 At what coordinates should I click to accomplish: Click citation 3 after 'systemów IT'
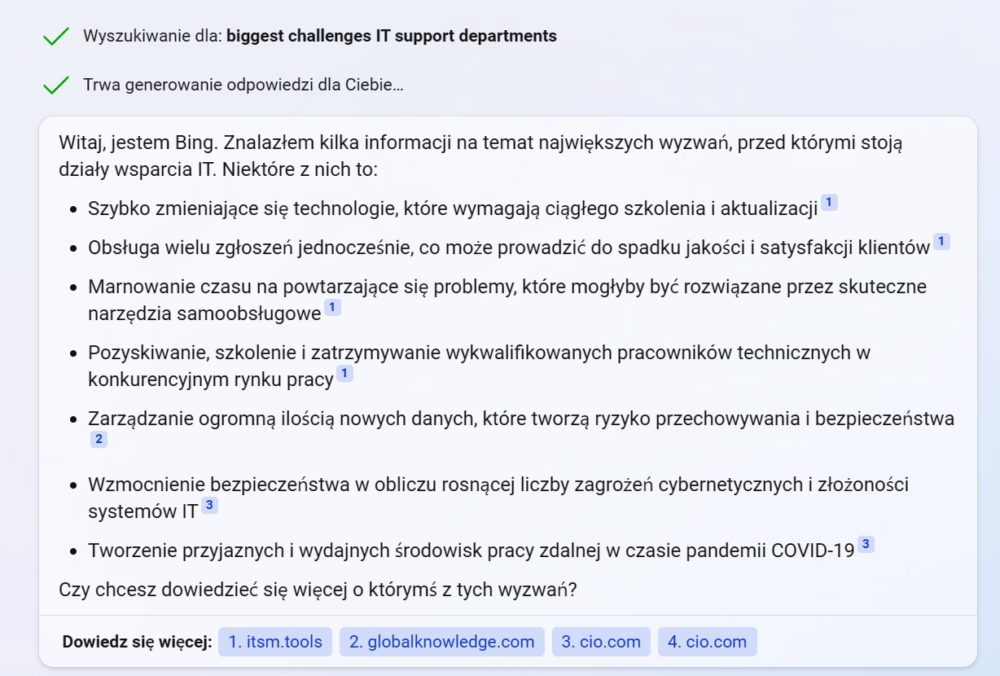tap(209, 505)
